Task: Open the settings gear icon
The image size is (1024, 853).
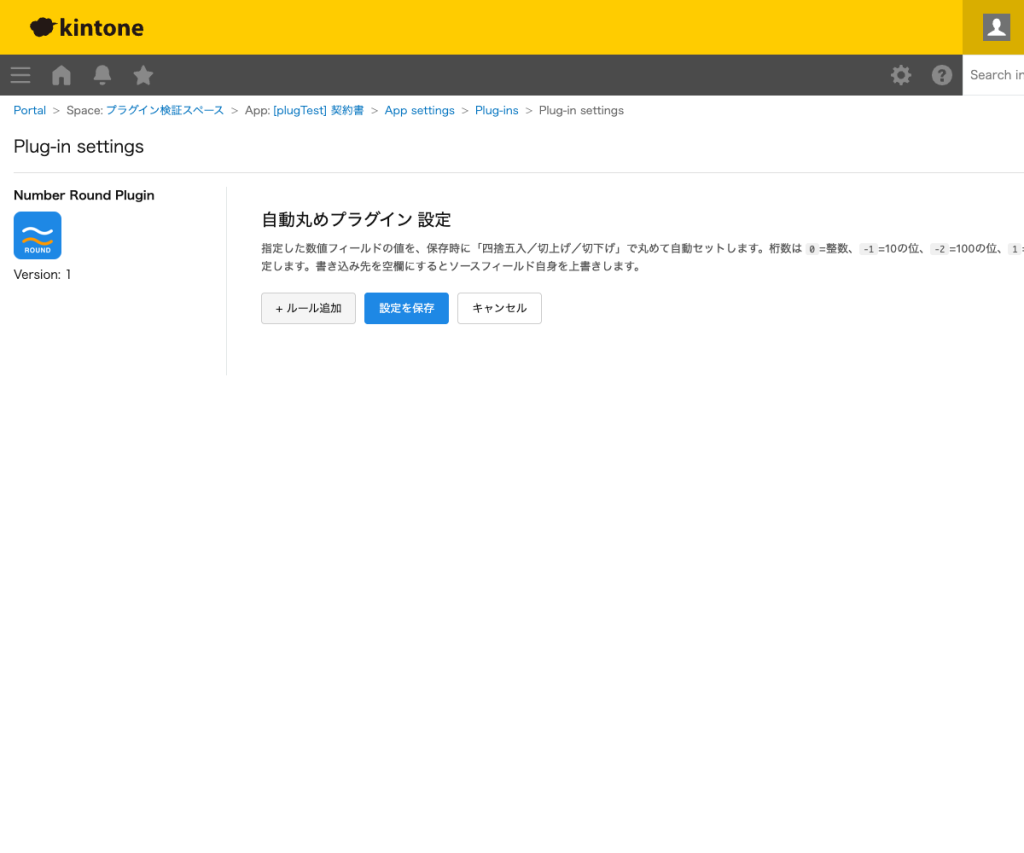Action: (900, 75)
